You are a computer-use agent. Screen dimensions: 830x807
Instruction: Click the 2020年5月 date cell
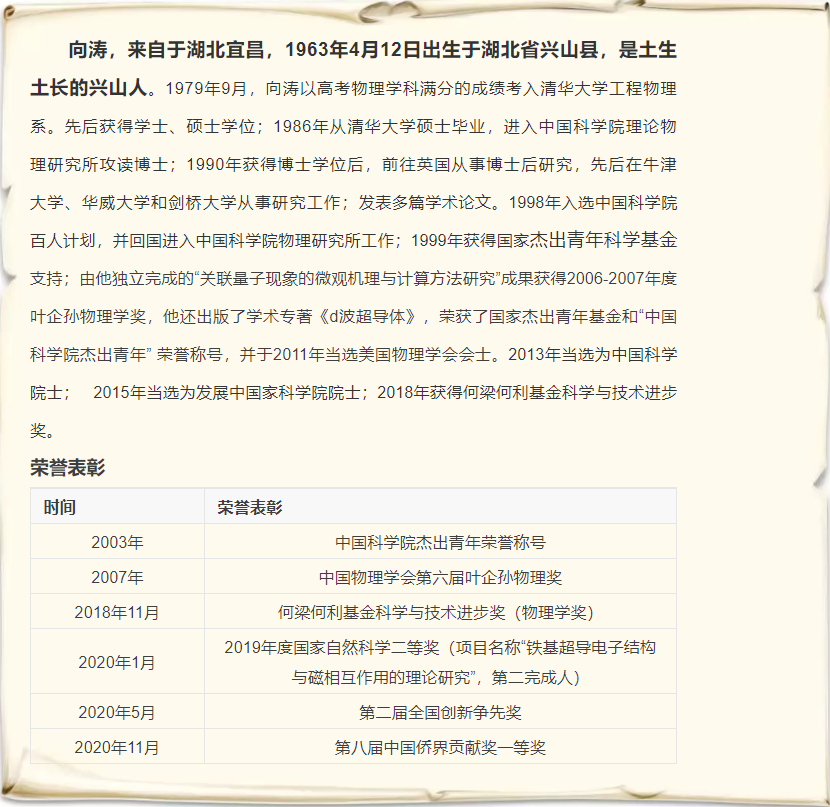117,712
